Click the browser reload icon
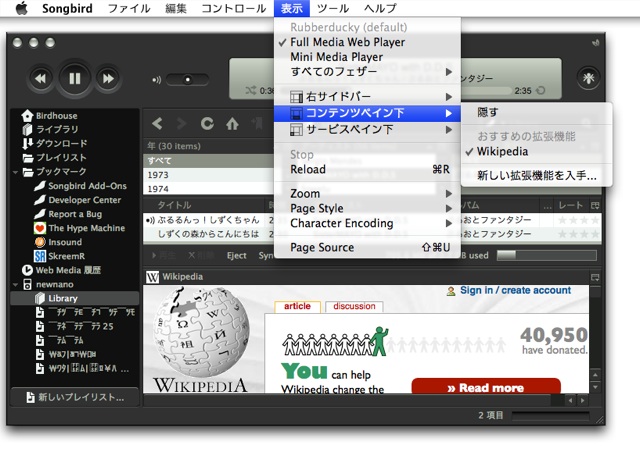Screen dimensions: 640x449 pyautogui.click(x=207, y=123)
